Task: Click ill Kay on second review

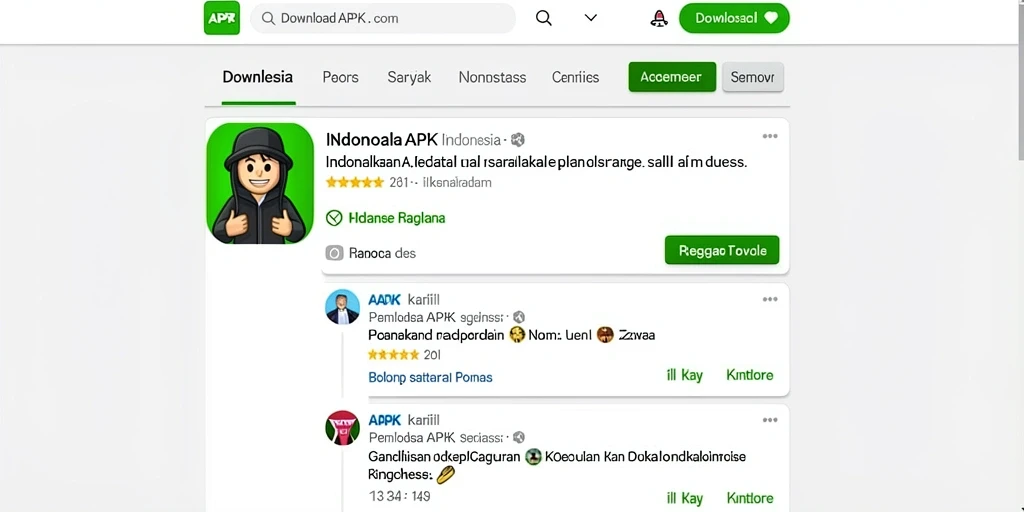Action: click(x=684, y=499)
